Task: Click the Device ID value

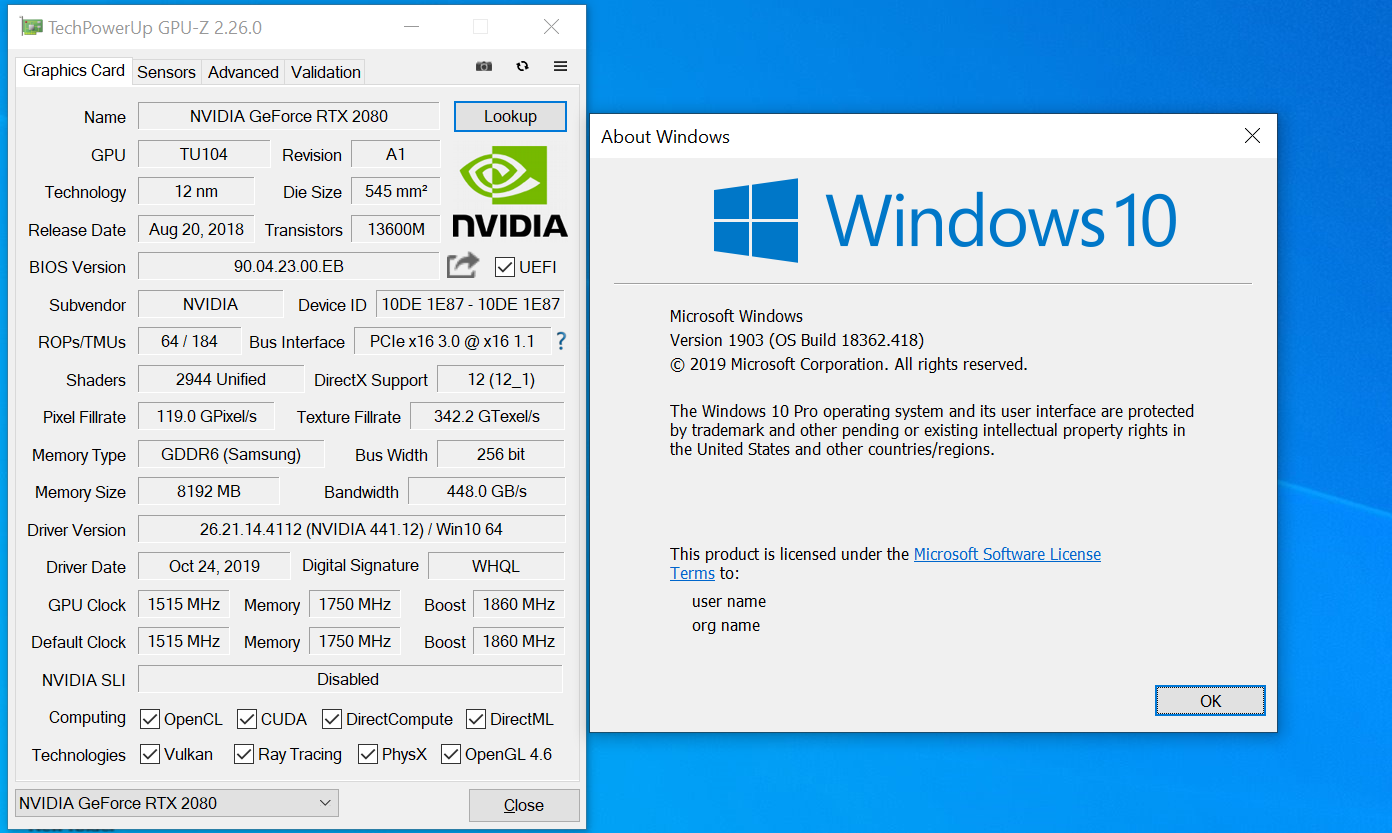Action: (x=470, y=304)
